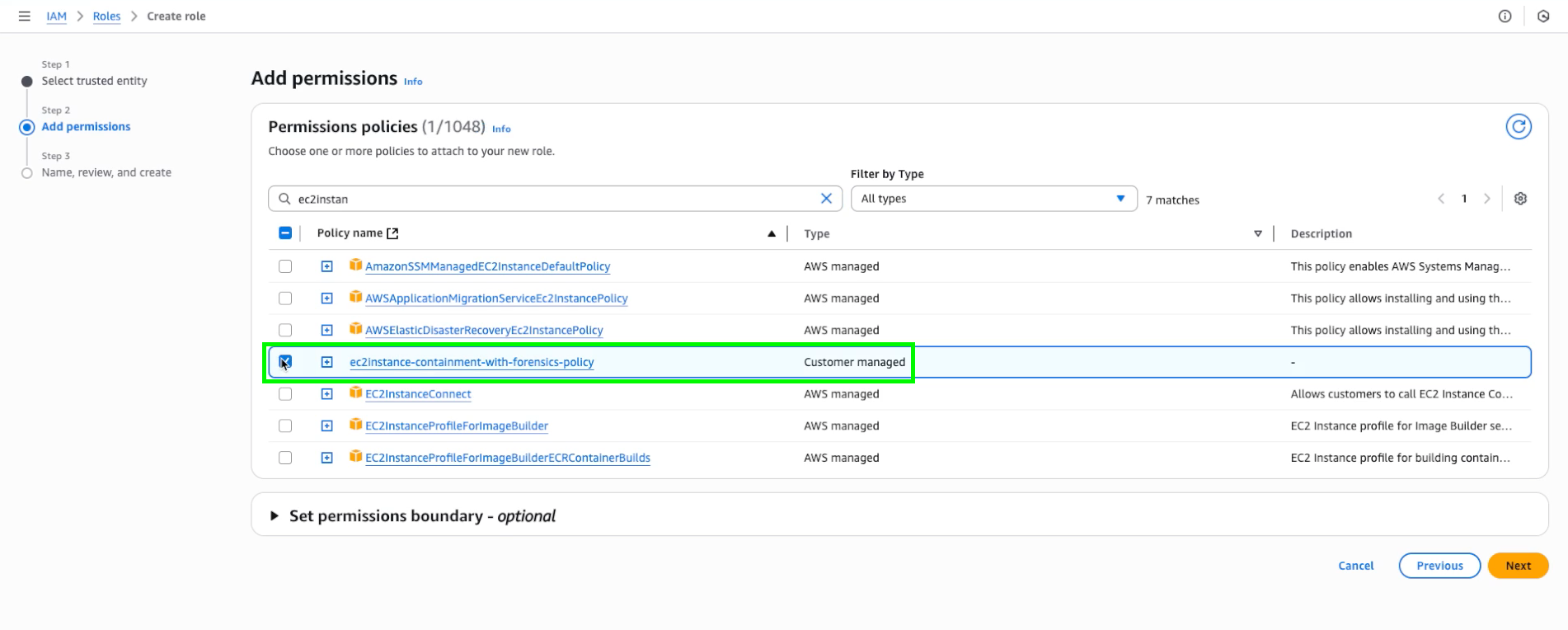This screenshot has width=1568, height=630.
Task: Expand AmazonSSMManagedEC2InstanceDefaultPolicy details
Action: pyautogui.click(x=327, y=266)
